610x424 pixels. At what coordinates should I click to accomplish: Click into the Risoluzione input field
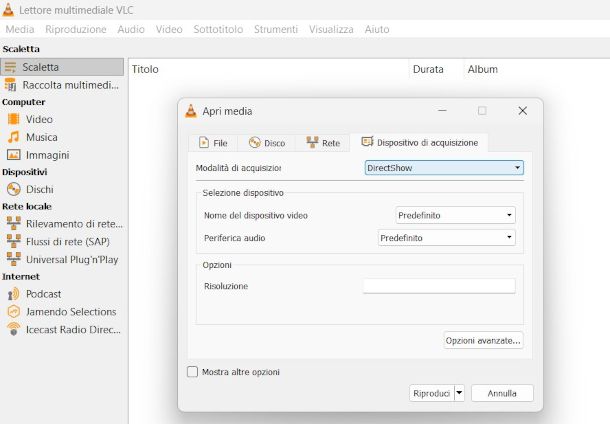439,286
